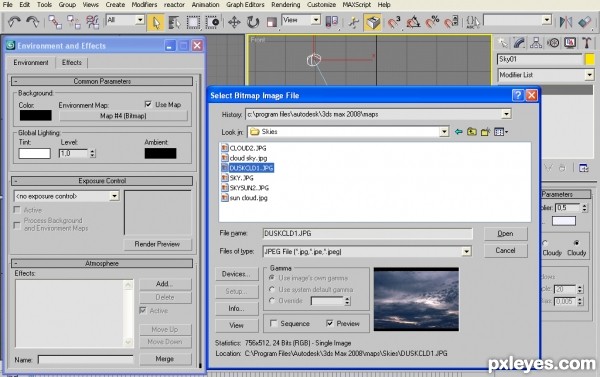
Task: Collapse the Atmosphere rollout
Action: (102, 263)
